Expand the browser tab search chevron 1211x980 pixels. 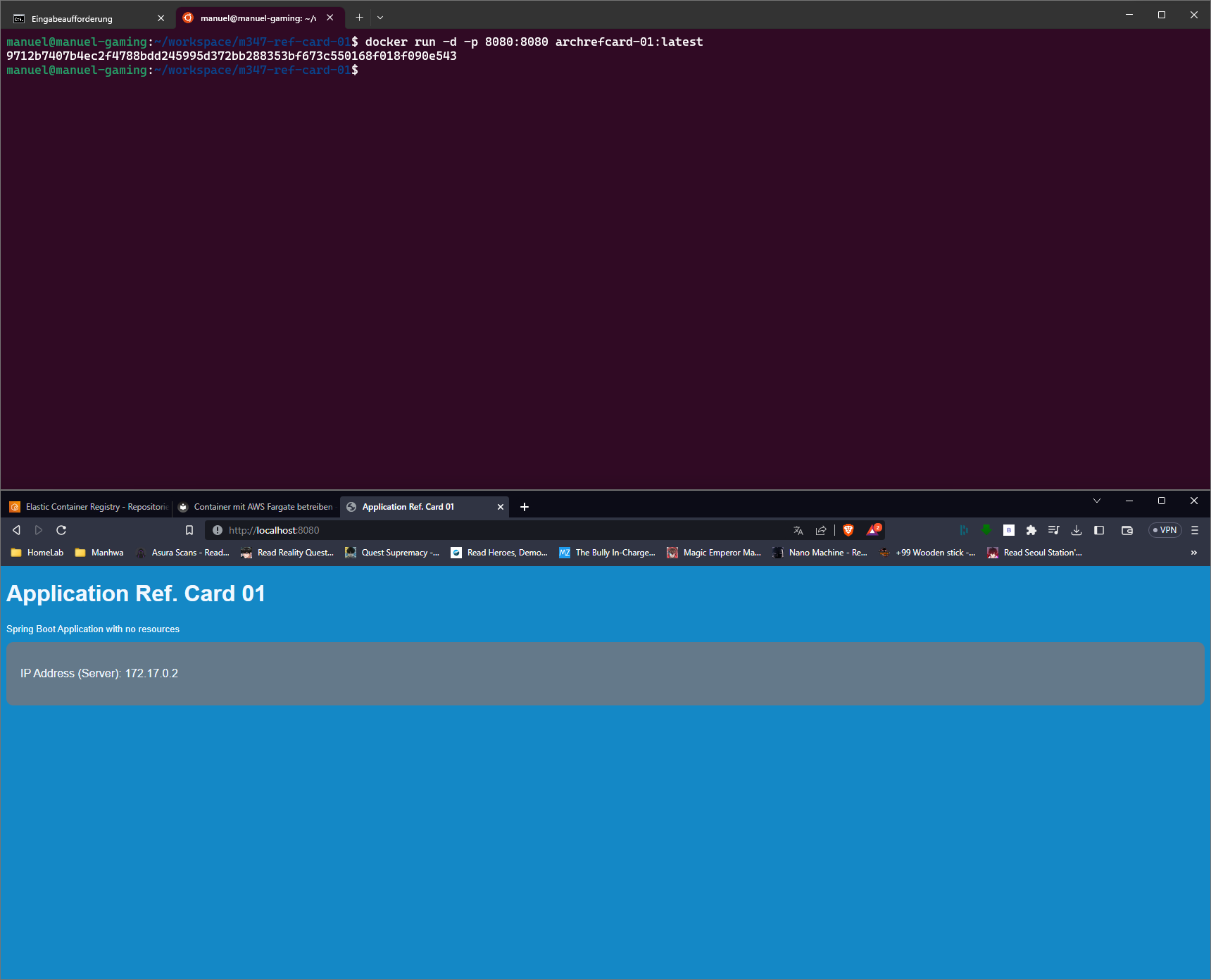pos(1097,501)
